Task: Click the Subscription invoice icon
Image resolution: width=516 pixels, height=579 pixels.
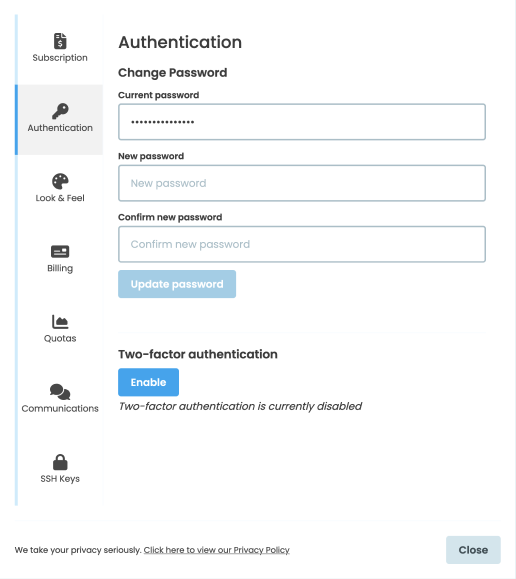Action: point(60,41)
